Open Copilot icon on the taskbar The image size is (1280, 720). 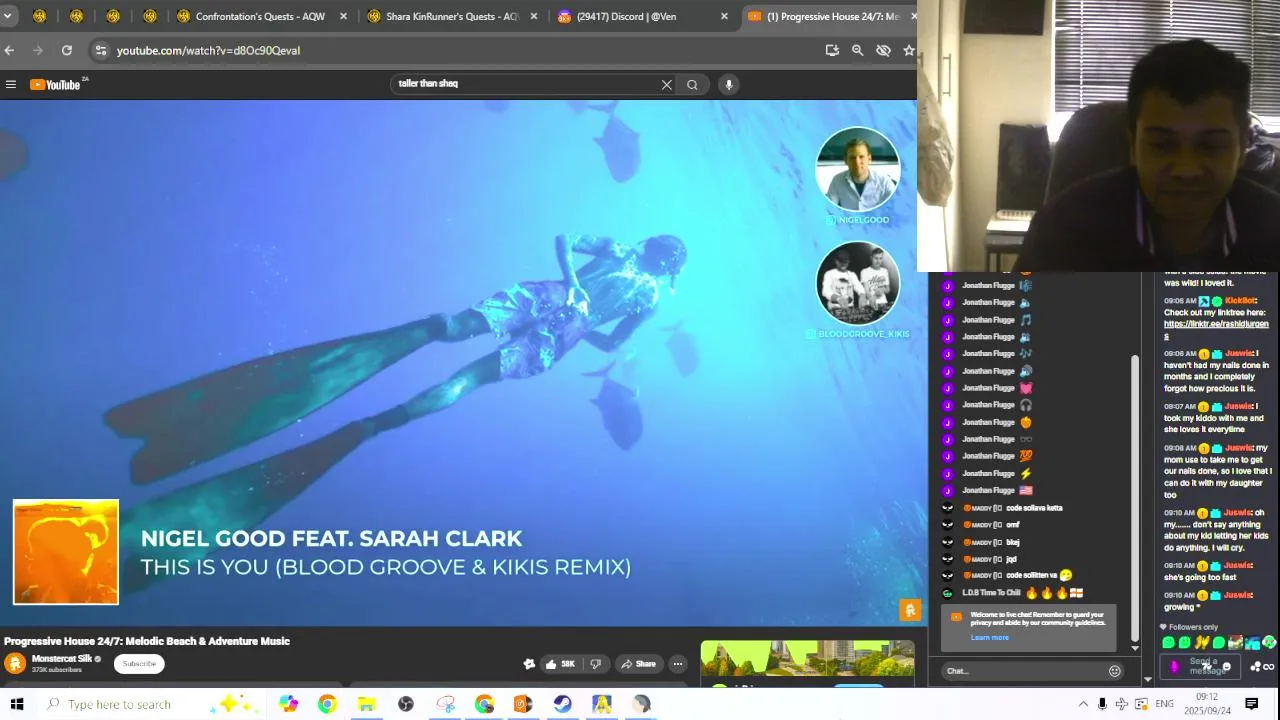pyautogui.click(x=288, y=704)
